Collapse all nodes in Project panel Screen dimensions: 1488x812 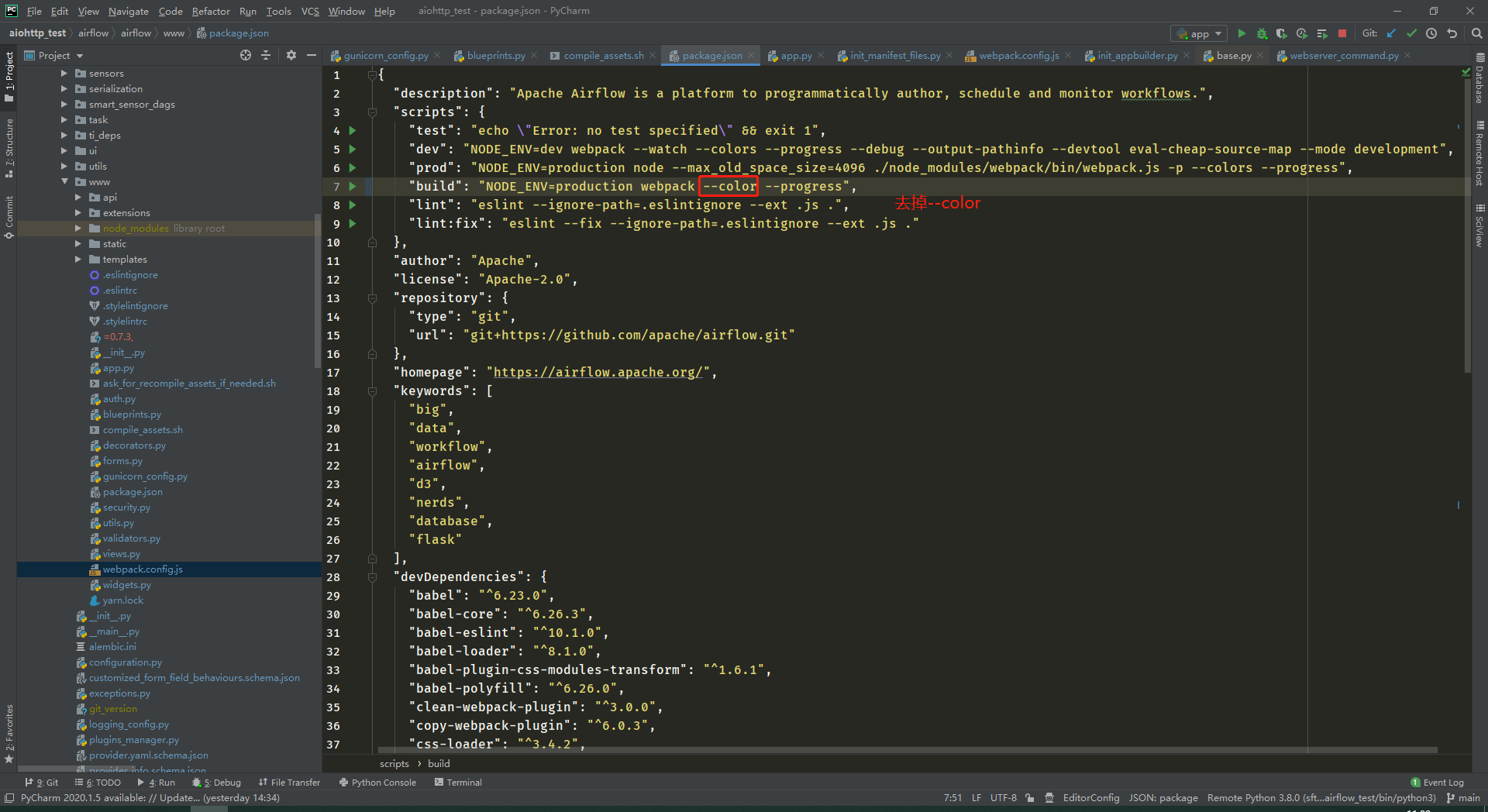[x=266, y=55]
